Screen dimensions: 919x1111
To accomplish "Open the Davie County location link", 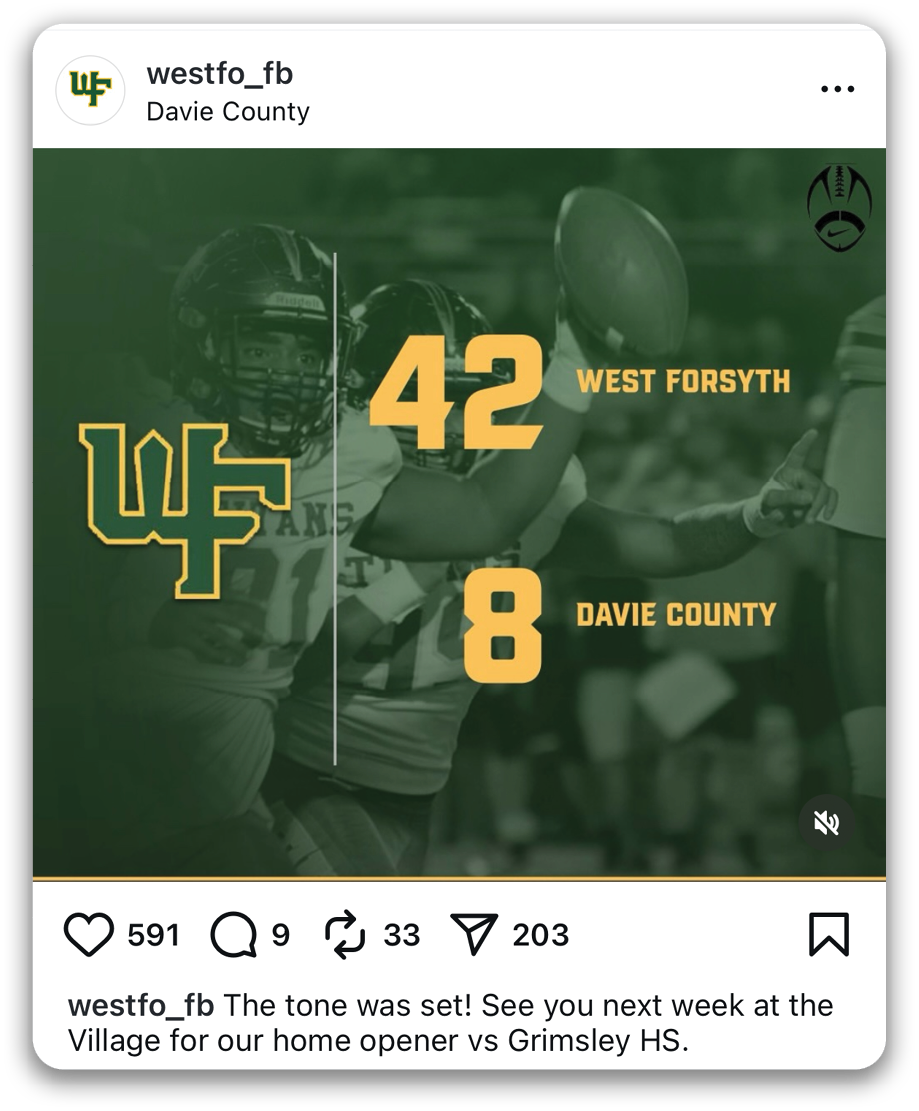I will pyautogui.click(x=228, y=111).
